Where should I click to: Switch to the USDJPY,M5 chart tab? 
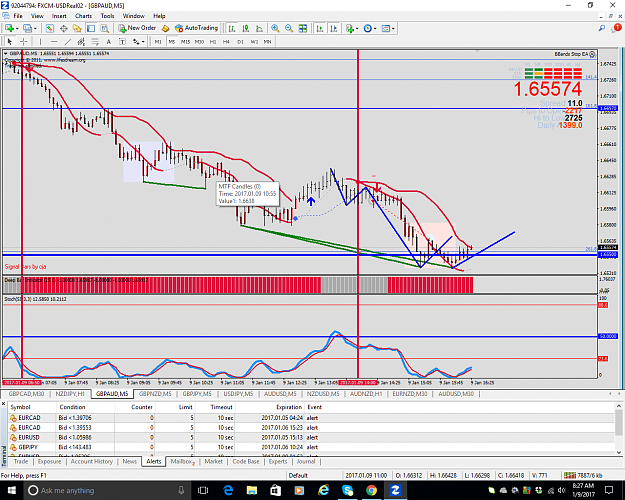tap(238, 394)
